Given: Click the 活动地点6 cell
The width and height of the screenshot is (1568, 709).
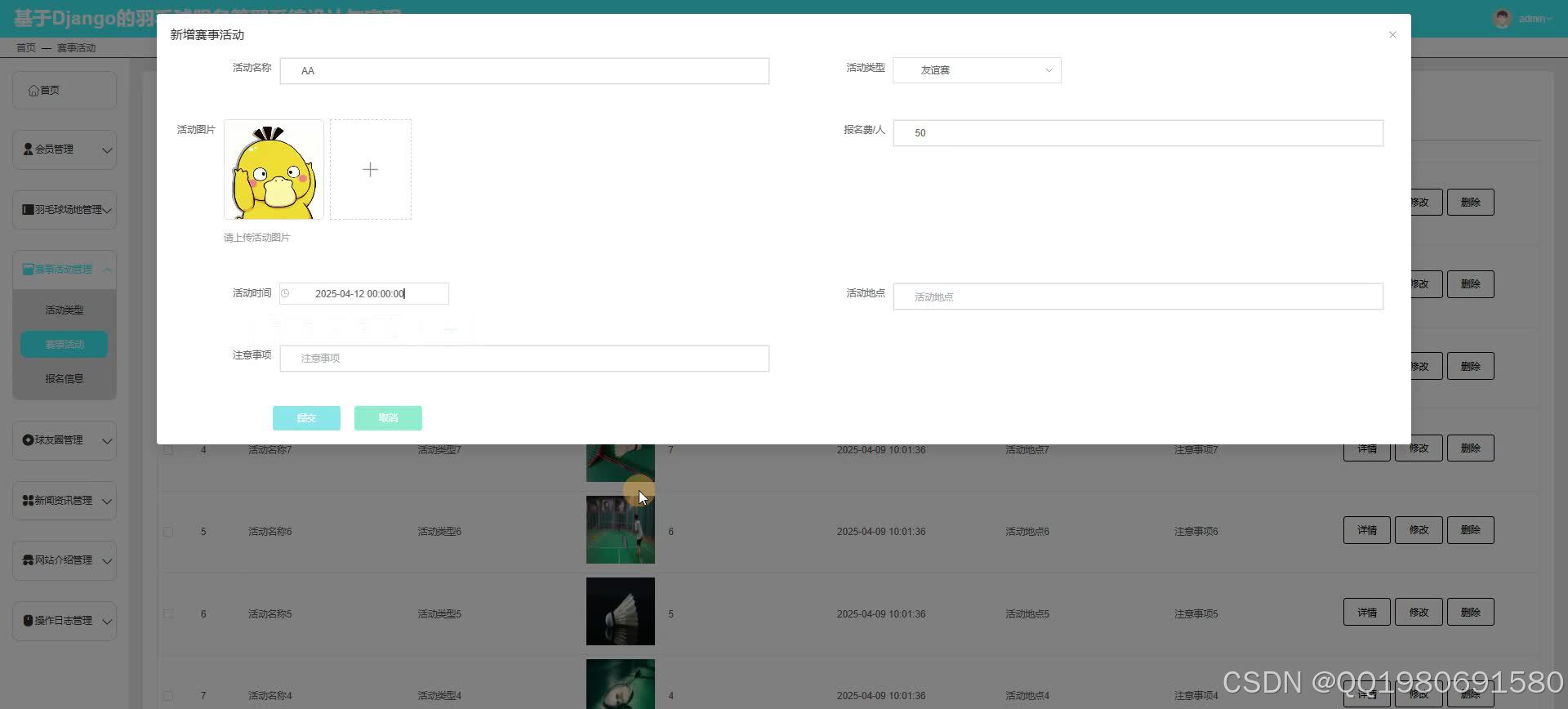Looking at the screenshot, I should pyautogui.click(x=1027, y=532).
